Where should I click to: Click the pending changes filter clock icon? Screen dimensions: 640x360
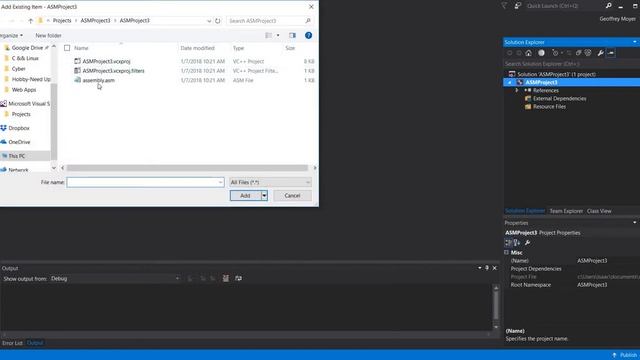pyautogui.click(x=555, y=53)
